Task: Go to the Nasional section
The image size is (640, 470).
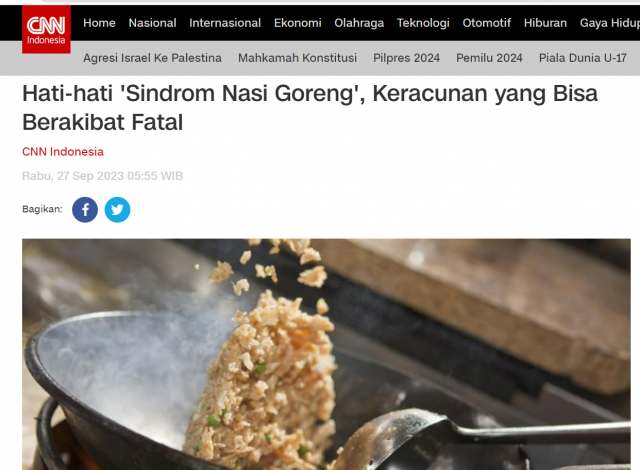Action: click(152, 23)
